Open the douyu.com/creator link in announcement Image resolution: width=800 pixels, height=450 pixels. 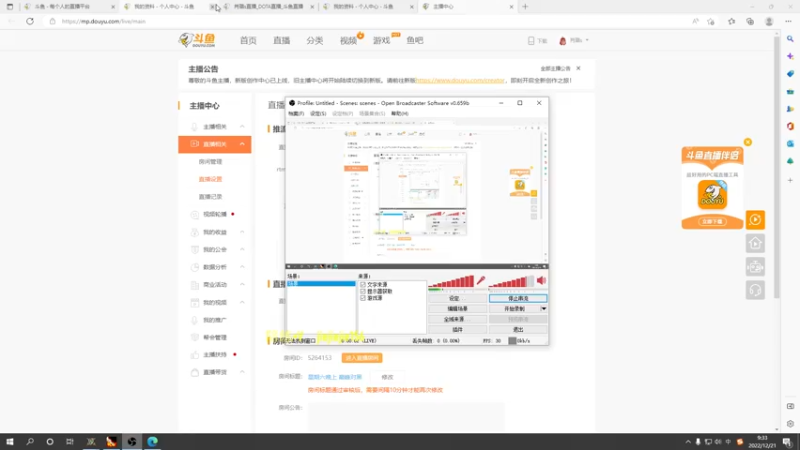(x=460, y=80)
